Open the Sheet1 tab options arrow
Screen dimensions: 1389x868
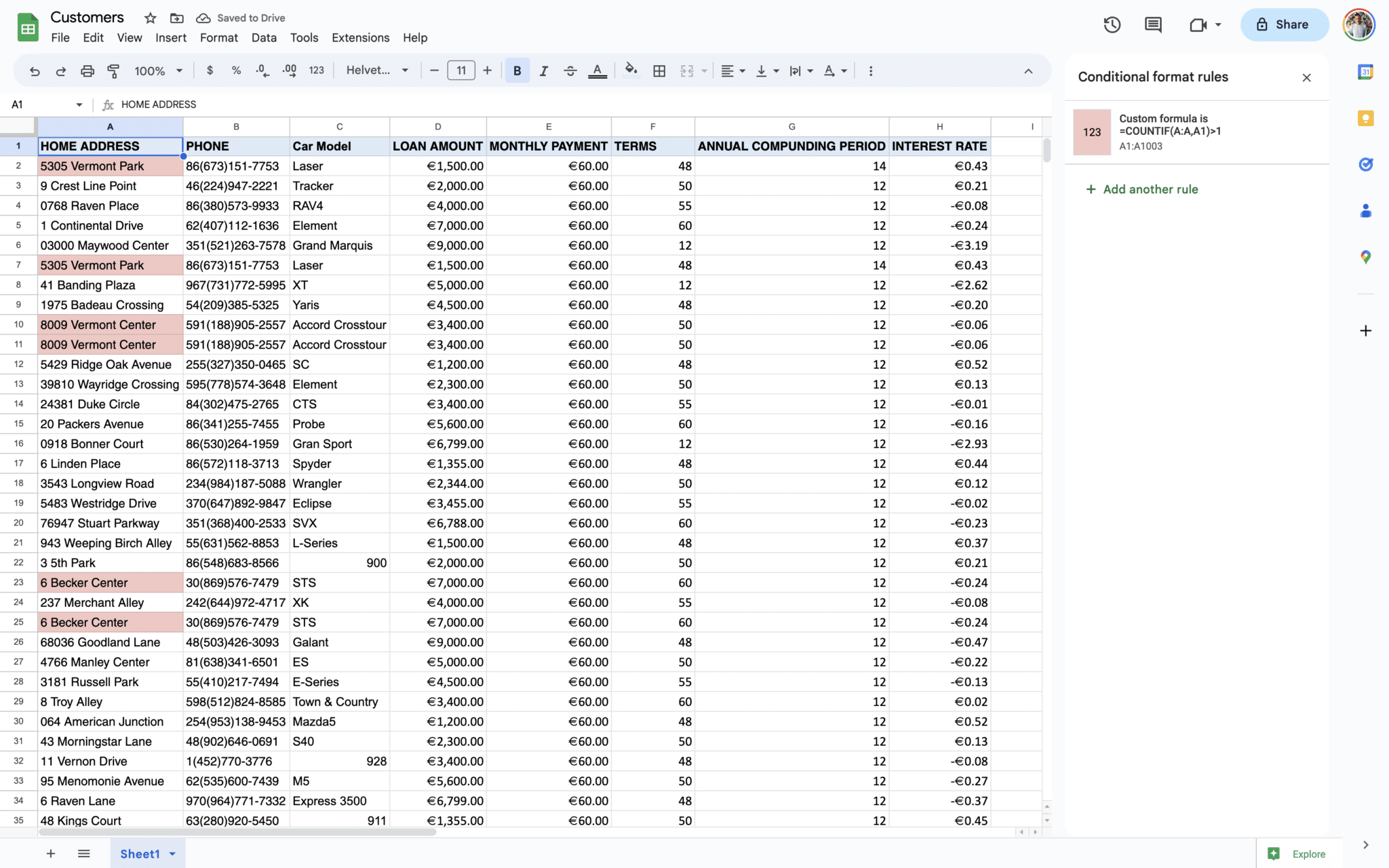[x=173, y=854]
